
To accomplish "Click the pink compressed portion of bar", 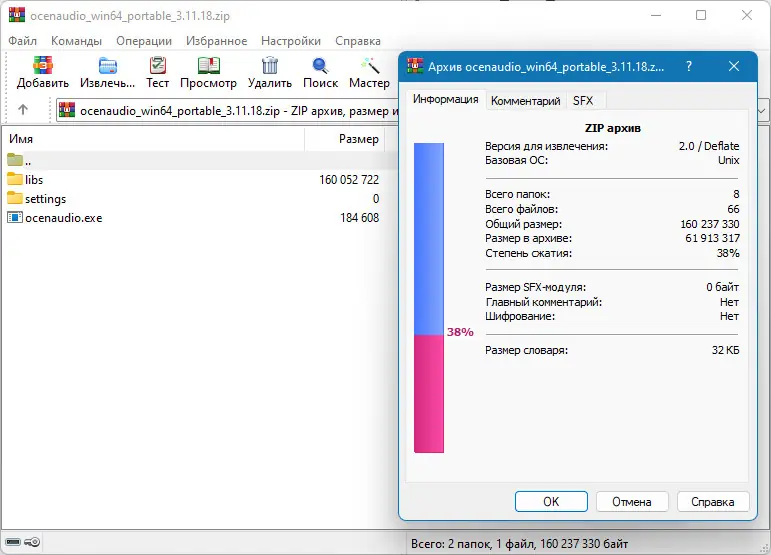I will 429,394.
